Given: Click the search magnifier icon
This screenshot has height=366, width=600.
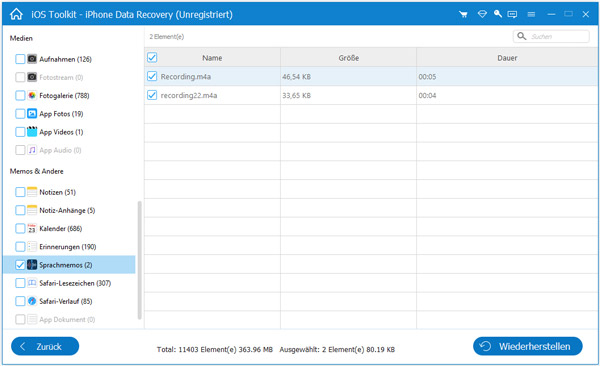Looking at the screenshot, I should (x=522, y=36).
